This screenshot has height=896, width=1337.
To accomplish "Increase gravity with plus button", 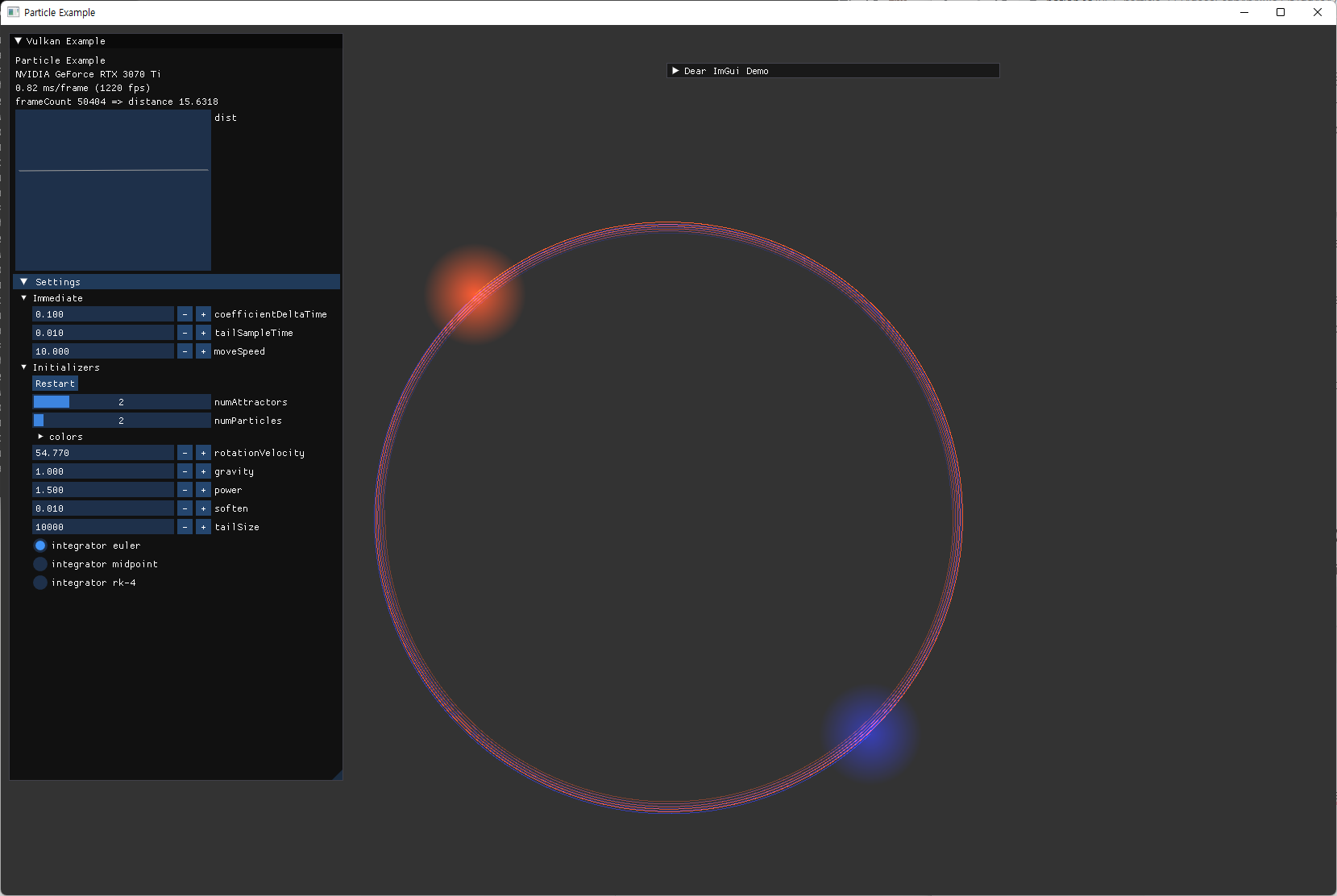I will point(203,471).
